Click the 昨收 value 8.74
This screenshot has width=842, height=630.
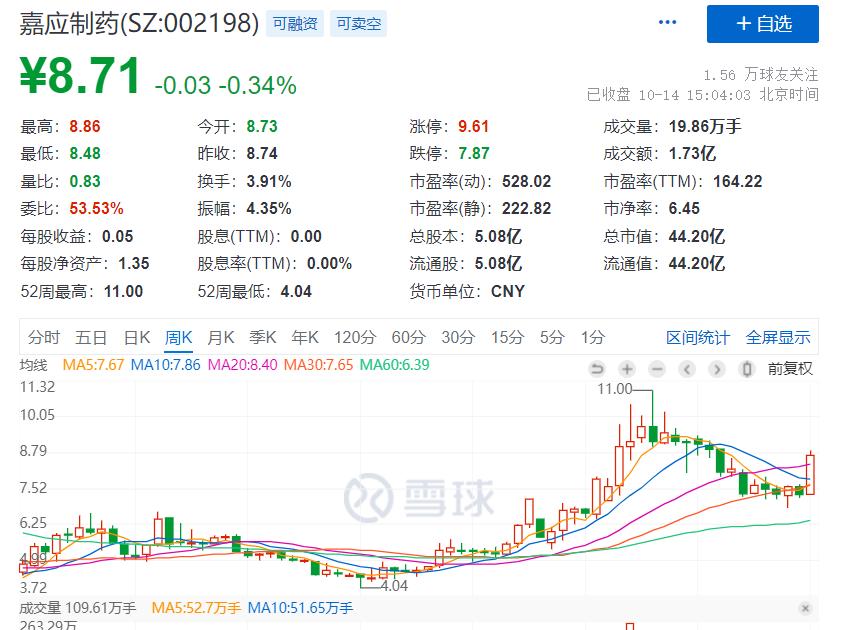click(262, 154)
